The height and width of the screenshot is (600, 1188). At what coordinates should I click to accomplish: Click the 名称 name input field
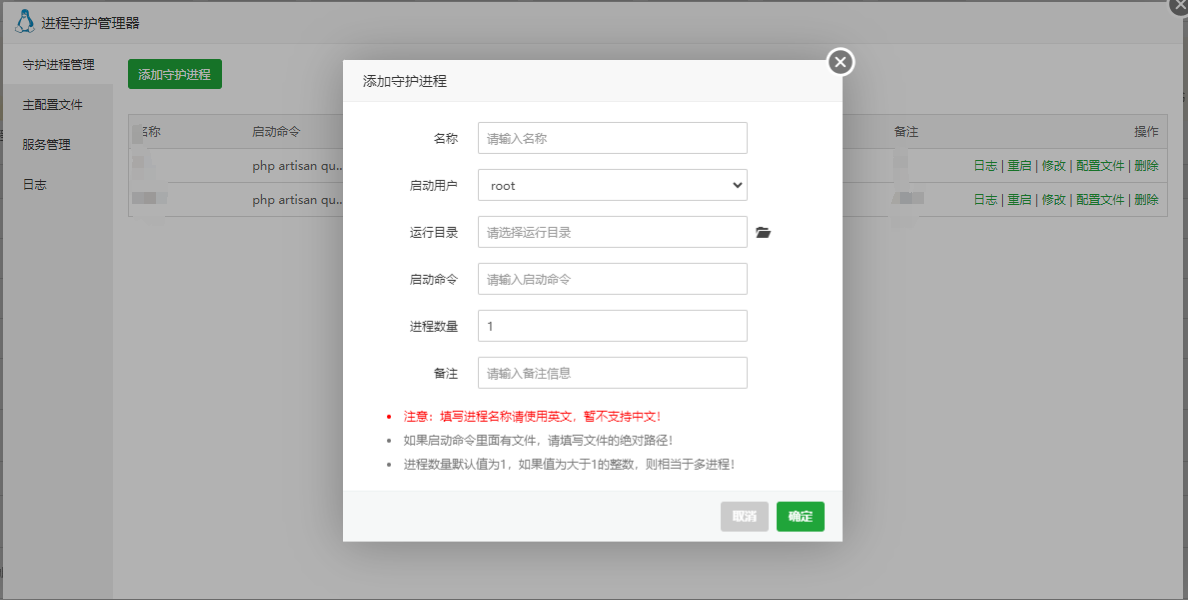(612, 138)
